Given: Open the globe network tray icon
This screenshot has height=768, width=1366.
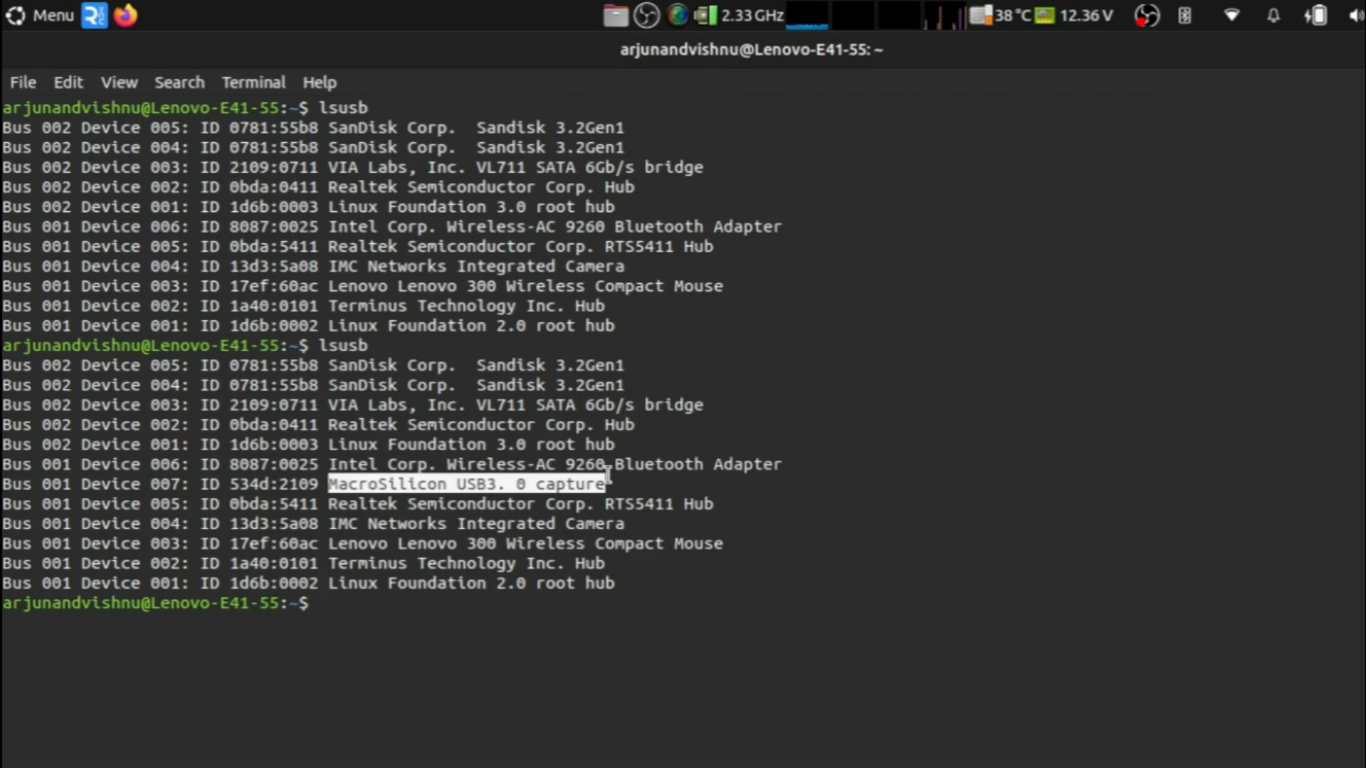Looking at the screenshot, I should point(676,15).
